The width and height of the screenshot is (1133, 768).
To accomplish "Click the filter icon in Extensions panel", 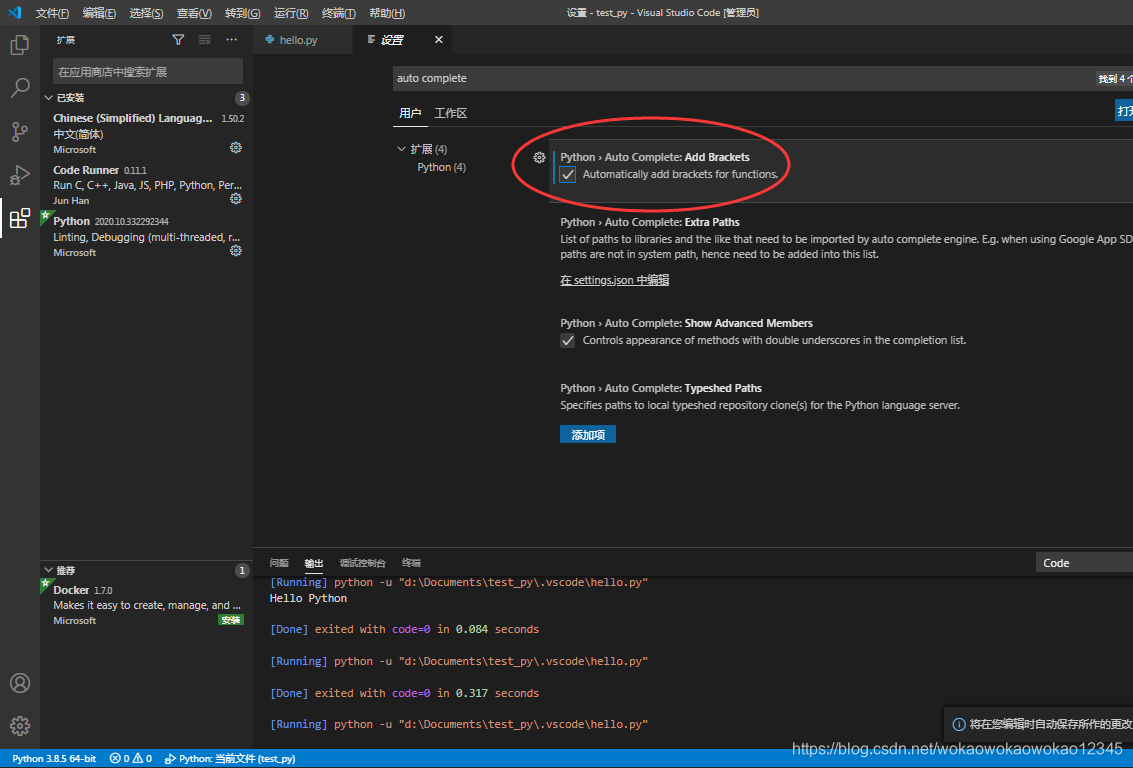I will click(x=178, y=39).
